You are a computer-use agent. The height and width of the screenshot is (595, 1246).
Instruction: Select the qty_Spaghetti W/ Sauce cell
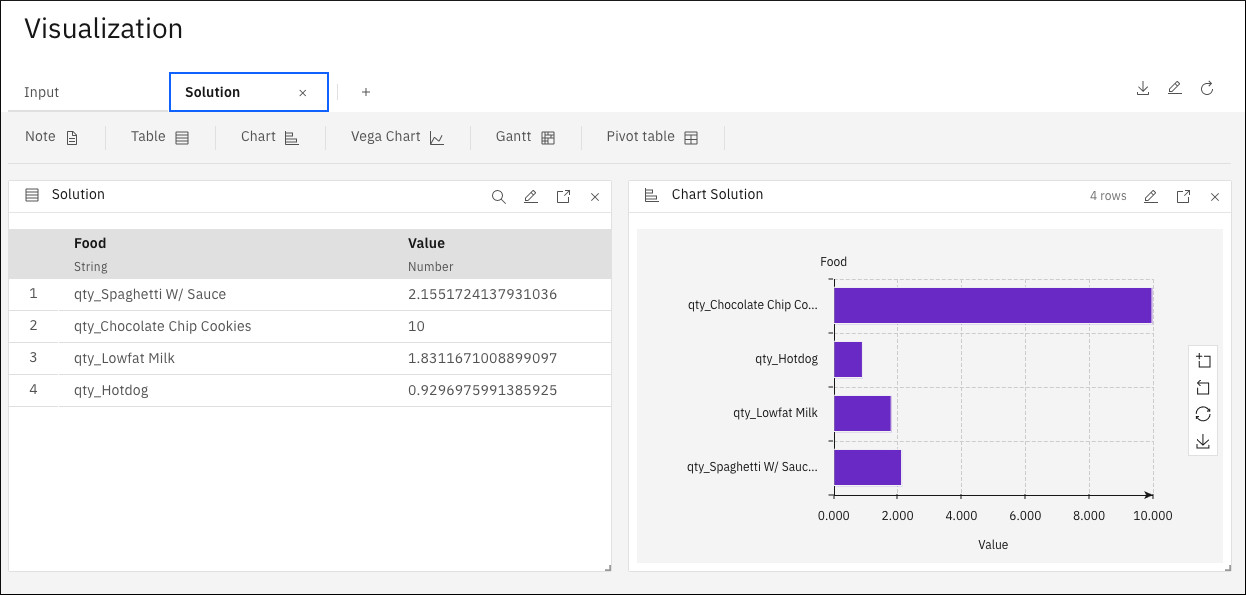[x=150, y=295]
